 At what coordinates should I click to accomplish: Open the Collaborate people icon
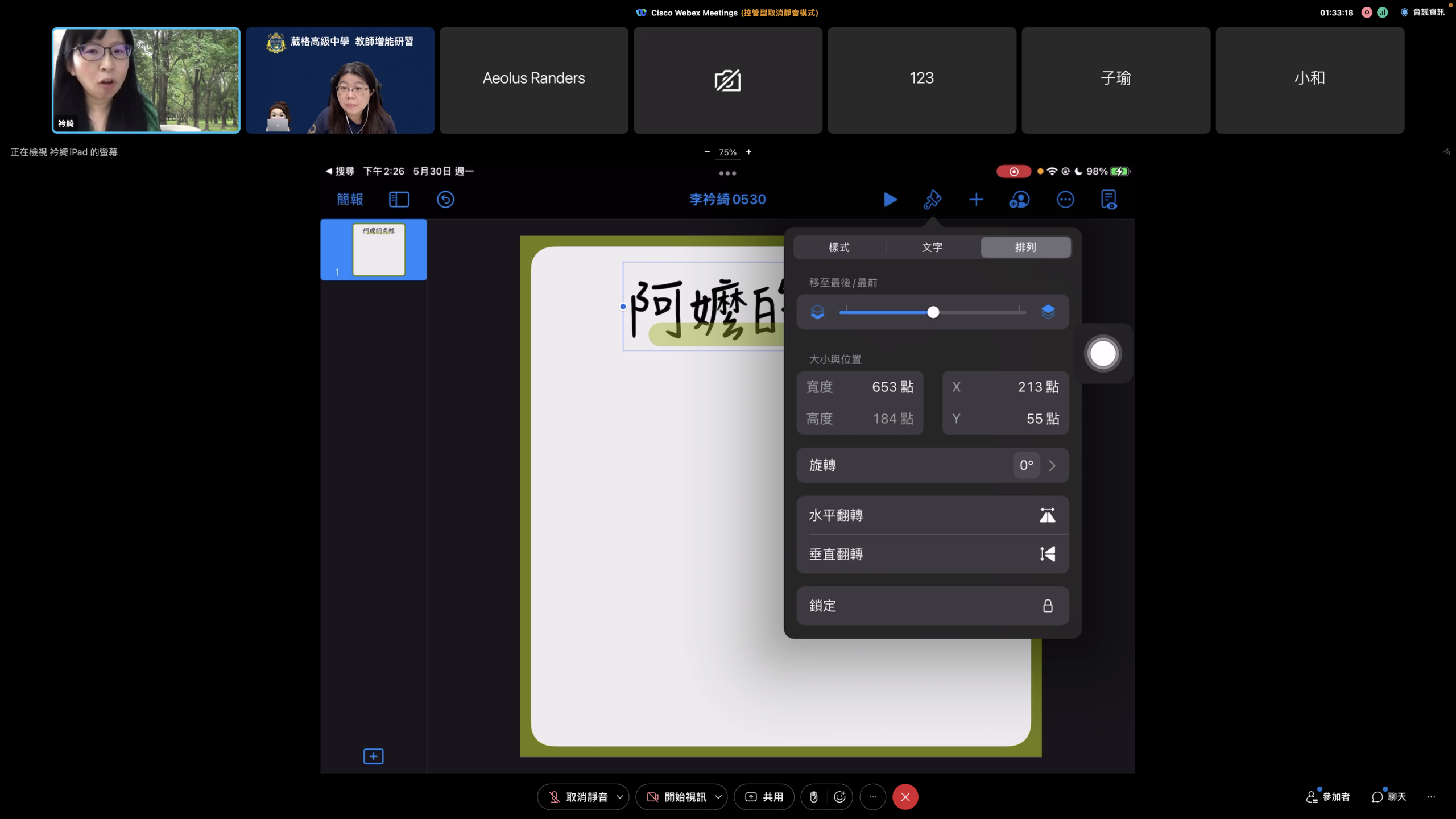pos(1019,200)
